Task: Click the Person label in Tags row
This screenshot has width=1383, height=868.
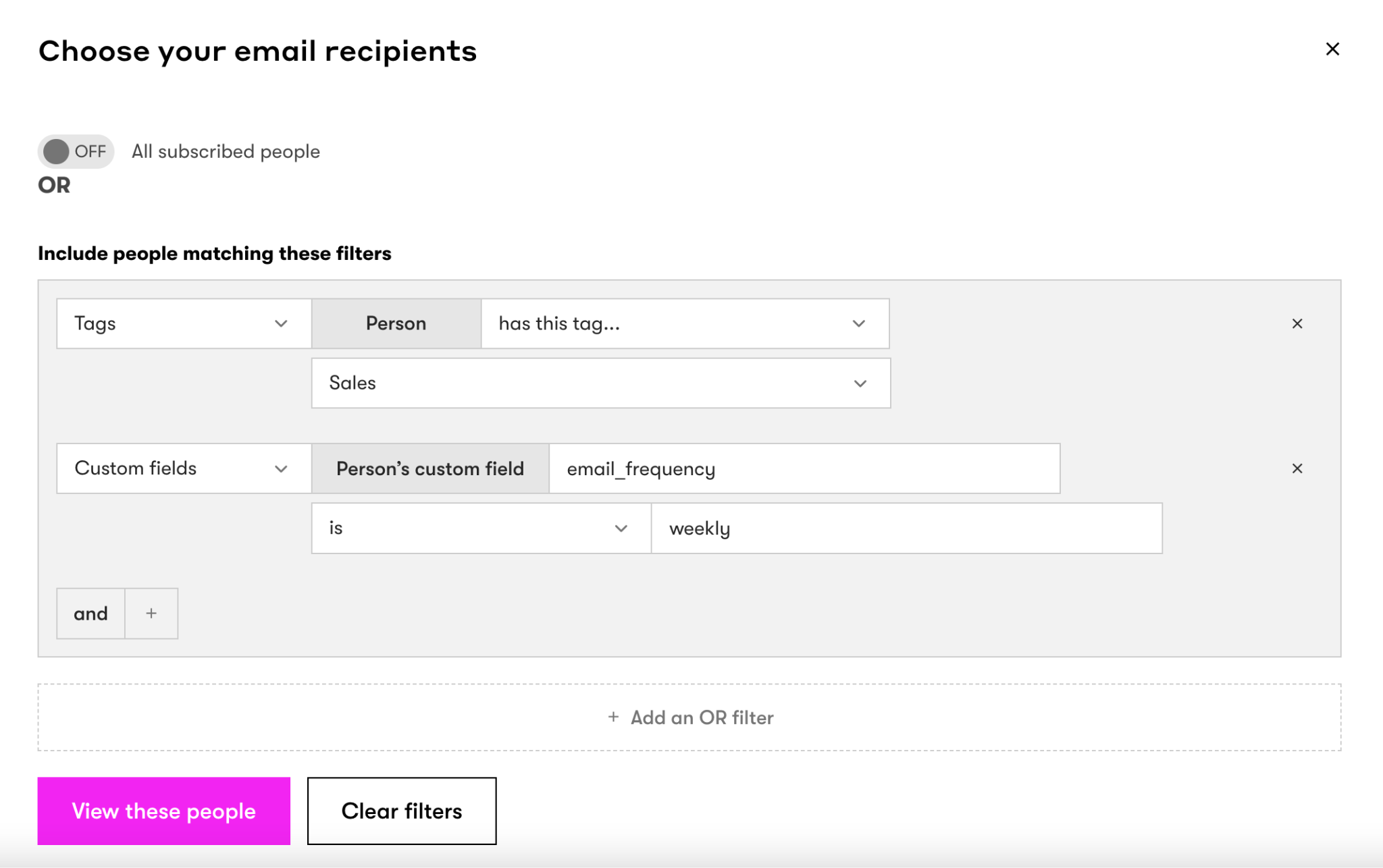Action: click(x=396, y=323)
